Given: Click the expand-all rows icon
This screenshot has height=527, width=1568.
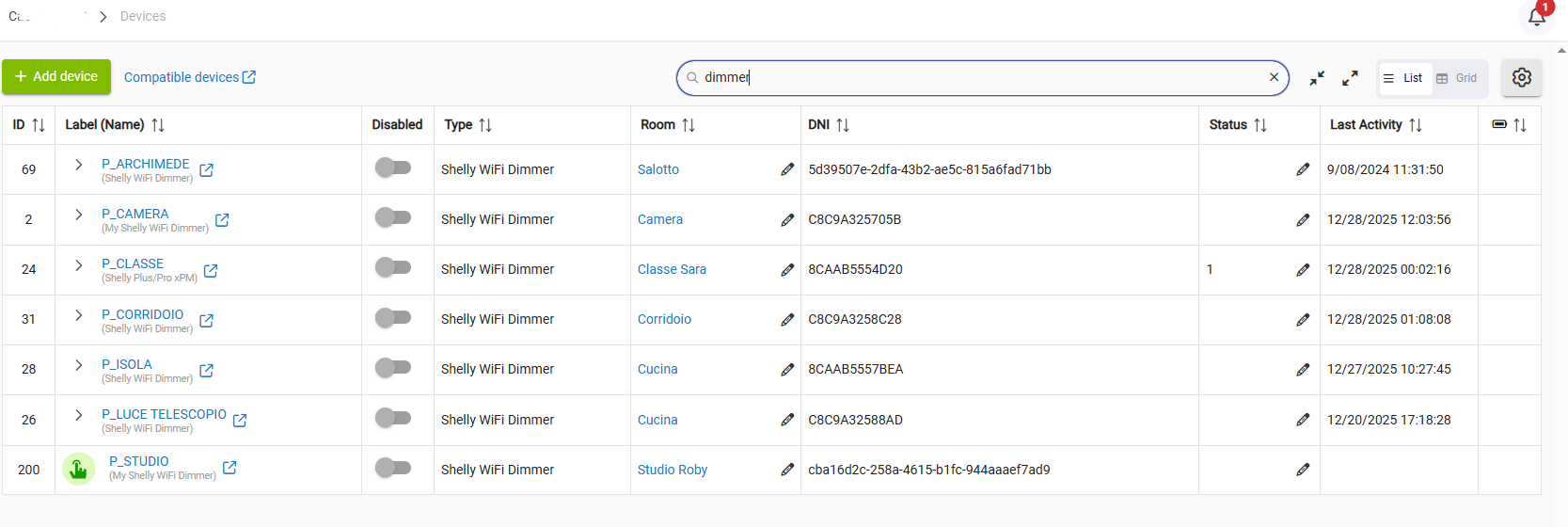Looking at the screenshot, I should click(x=1350, y=78).
